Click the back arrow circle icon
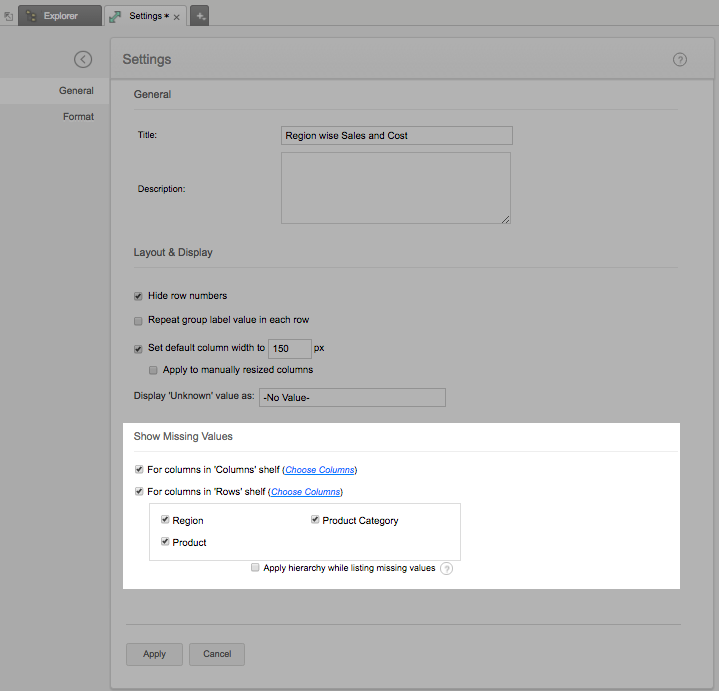Image resolution: width=719 pixels, height=691 pixels. 83,60
